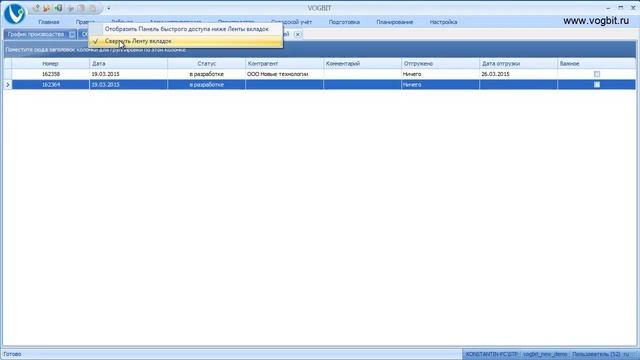Click KONSTANTIN-PC status bar entry

coord(491,354)
